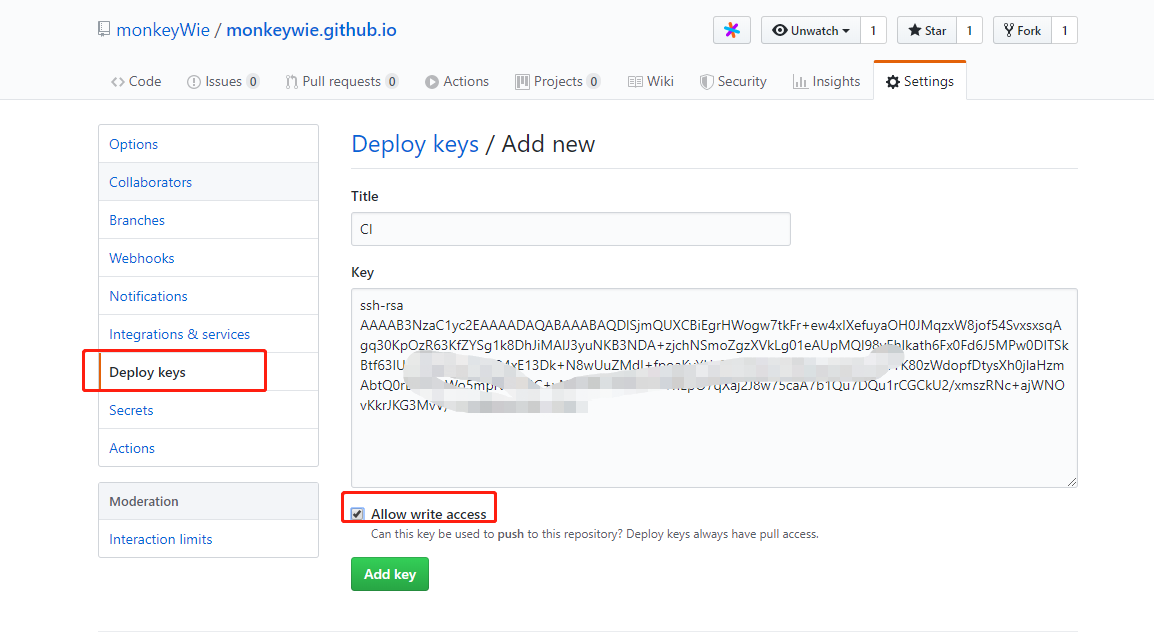Click the Insights tab graph icon
1154x633 pixels.
click(800, 82)
